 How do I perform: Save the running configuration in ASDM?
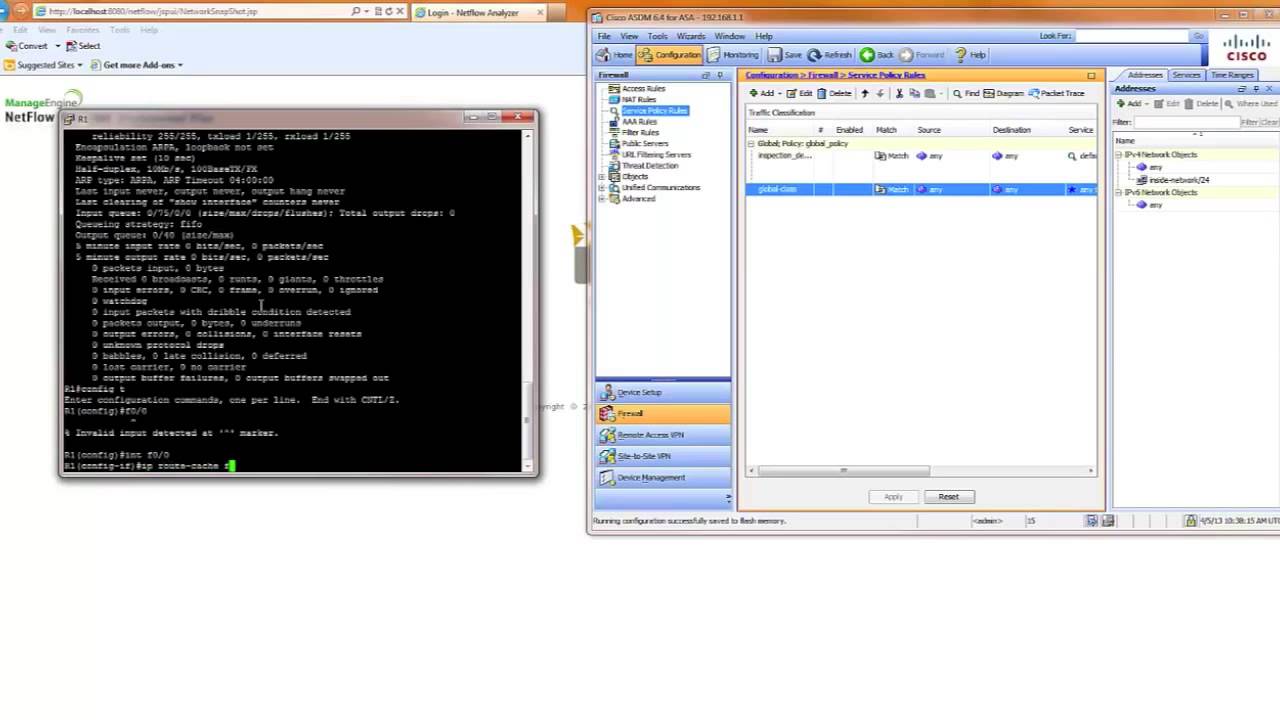click(x=786, y=55)
